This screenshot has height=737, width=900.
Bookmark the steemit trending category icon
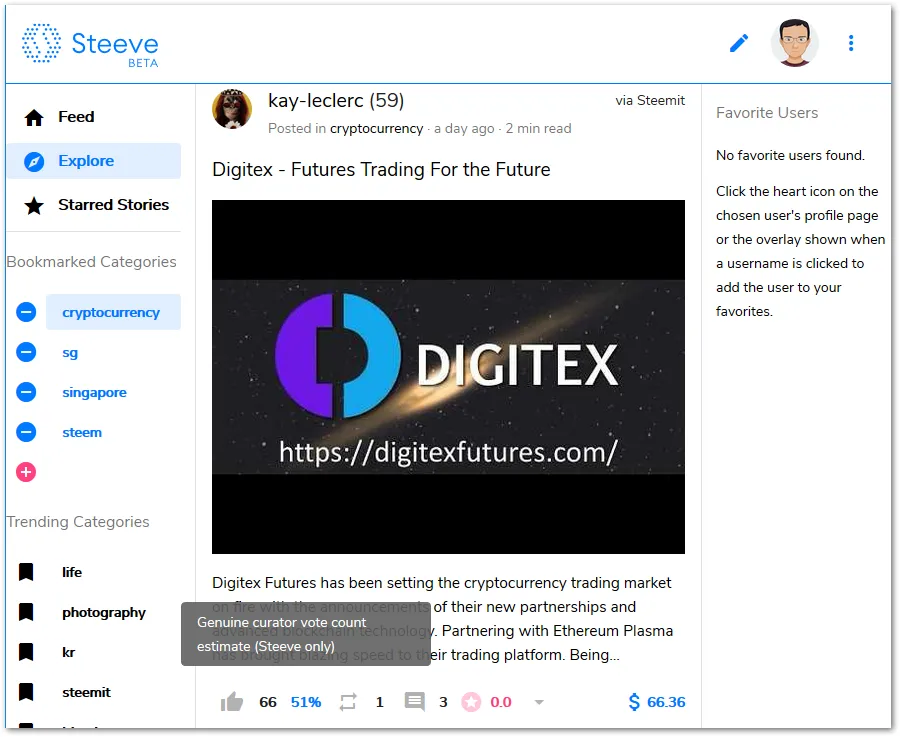point(26,693)
